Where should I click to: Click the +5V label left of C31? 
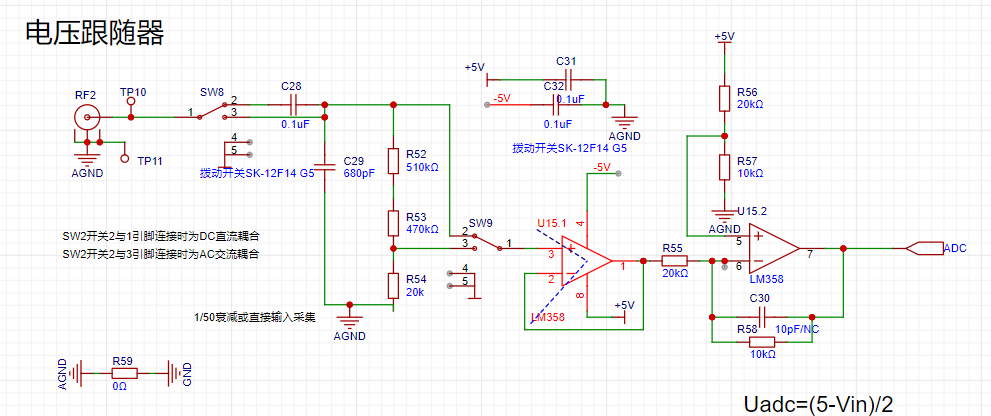tap(475, 67)
